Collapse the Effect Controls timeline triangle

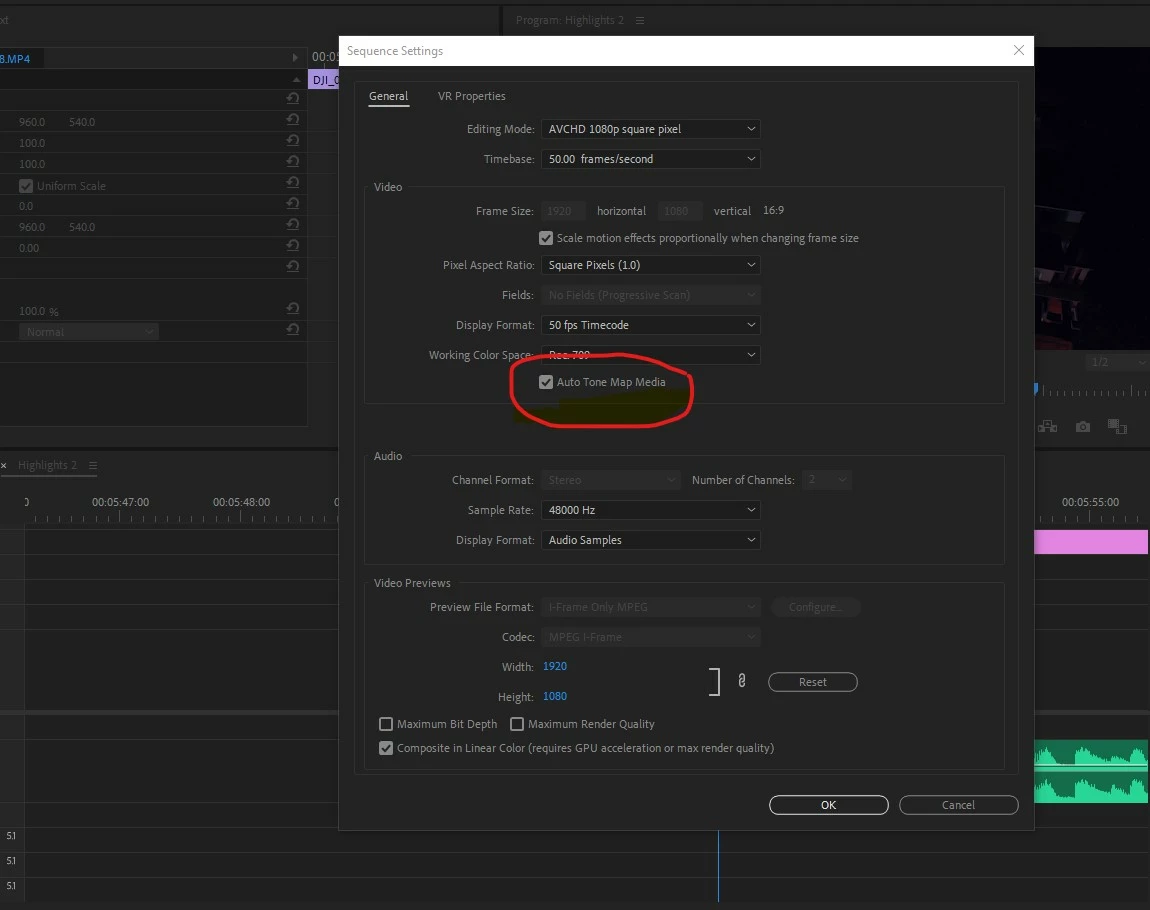[296, 79]
